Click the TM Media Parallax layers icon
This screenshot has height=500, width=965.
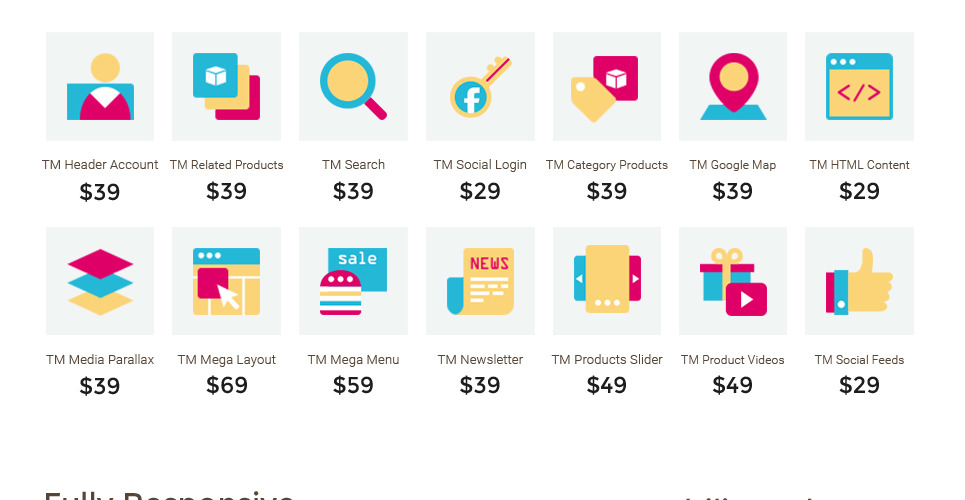pyautogui.click(x=100, y=281)
